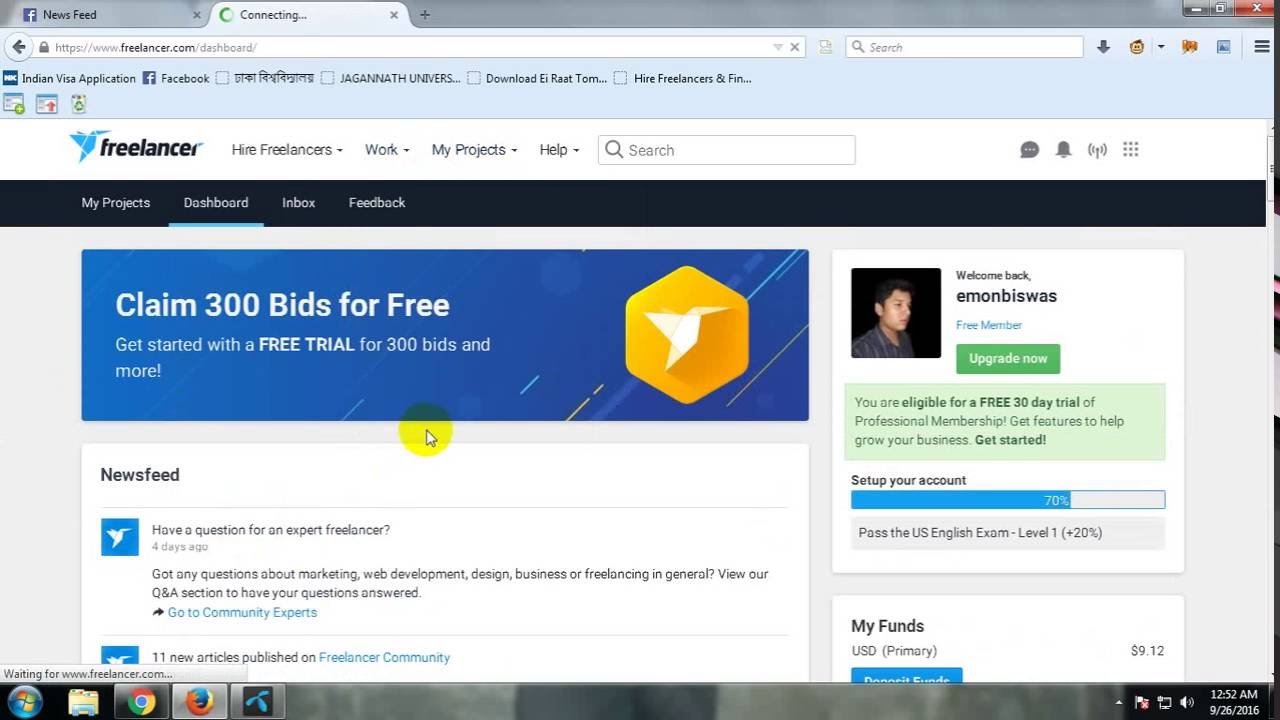1280x720 pixels.
Task: Click the new window toolbar icon with green plus
Action: coord(14,104)
